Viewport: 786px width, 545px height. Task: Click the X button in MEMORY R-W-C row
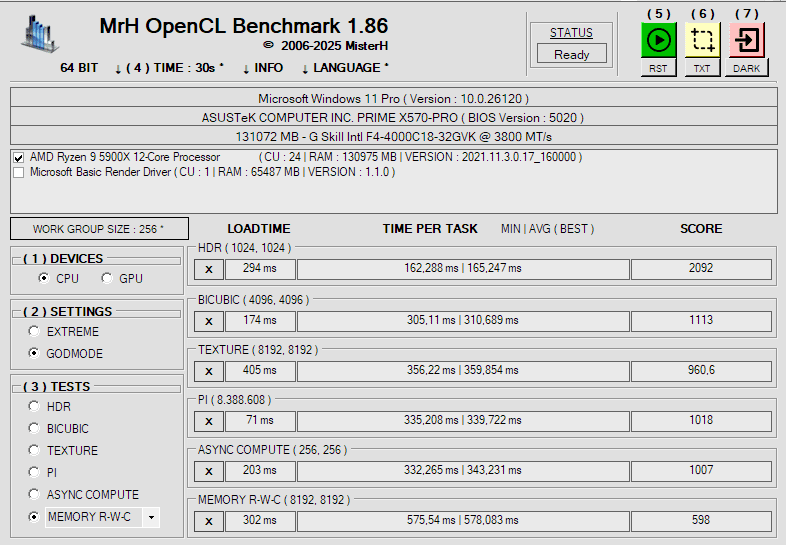[209, 521]
